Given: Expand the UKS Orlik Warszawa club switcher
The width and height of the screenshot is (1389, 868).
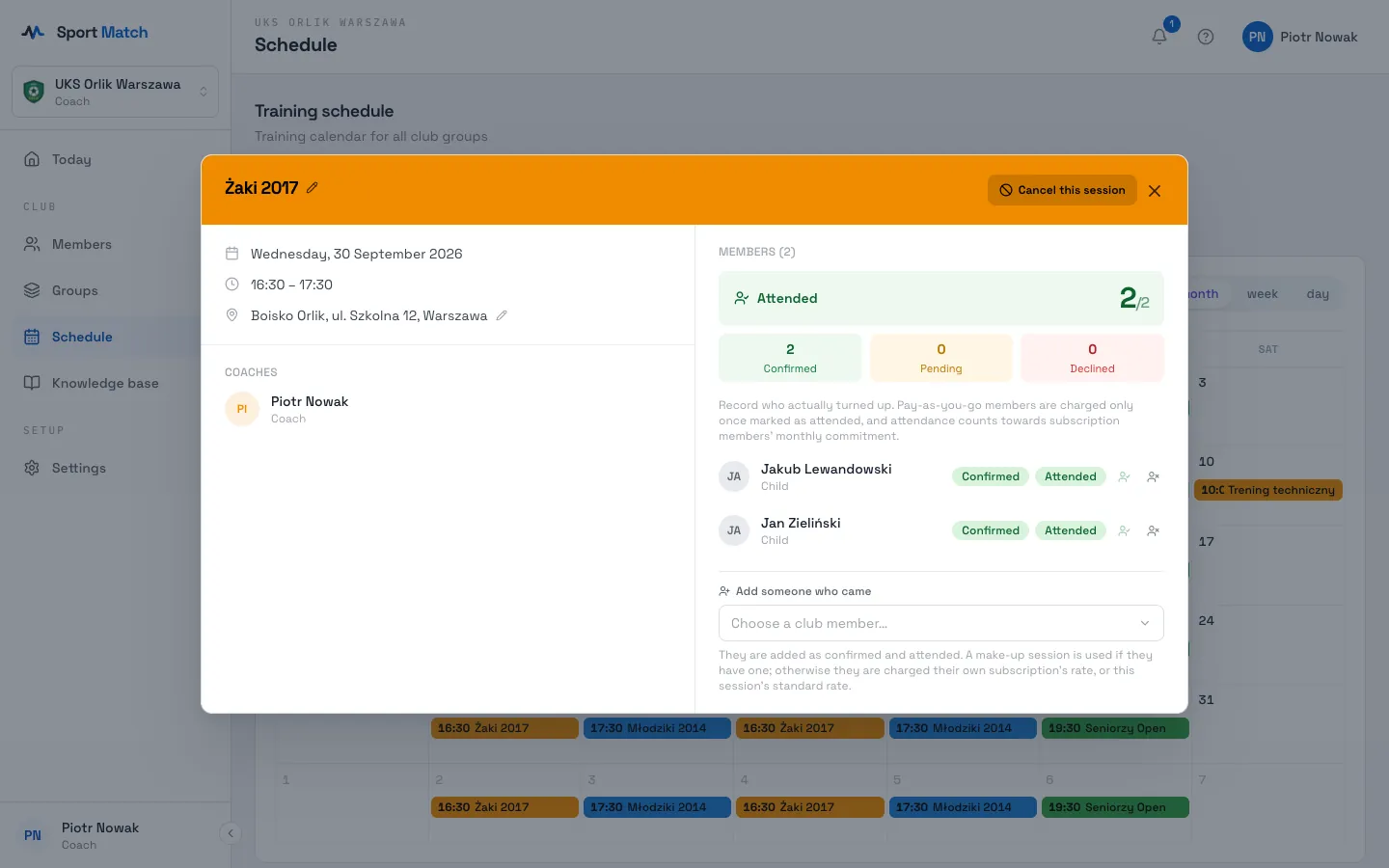Looking at the screenshot, I should [115, 92].
